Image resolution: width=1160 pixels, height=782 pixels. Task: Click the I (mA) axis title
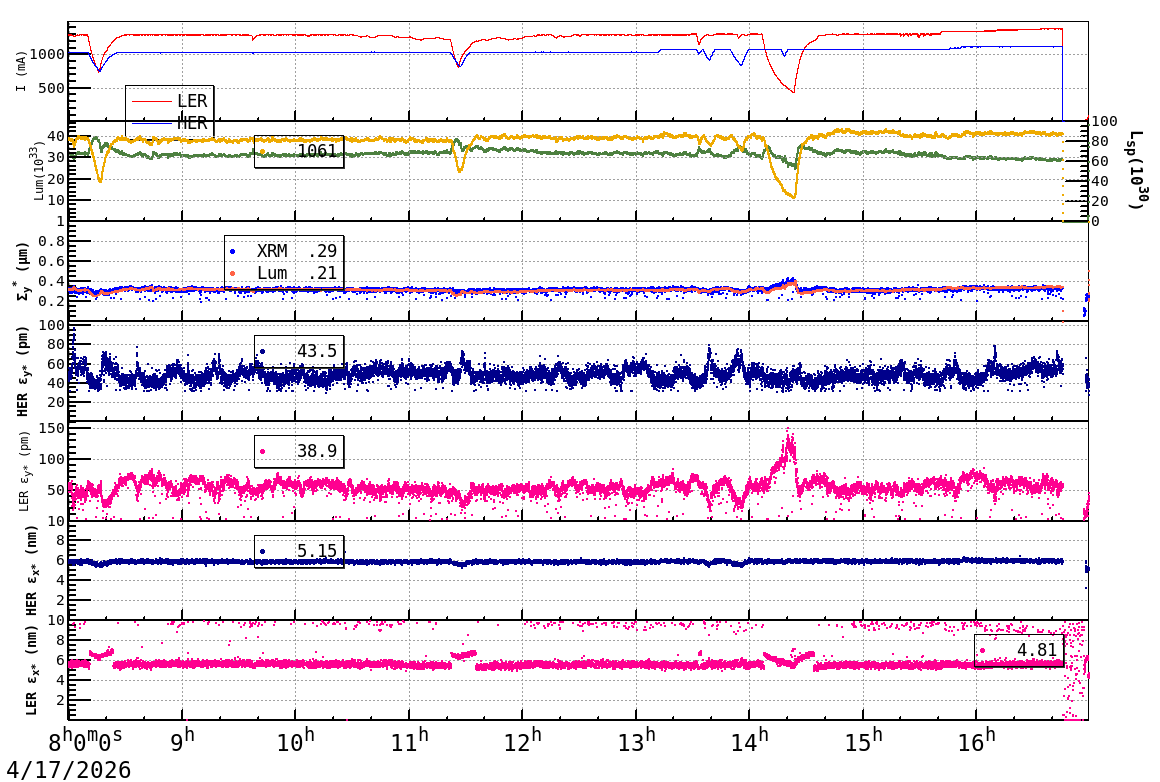[x=21, y=72]
